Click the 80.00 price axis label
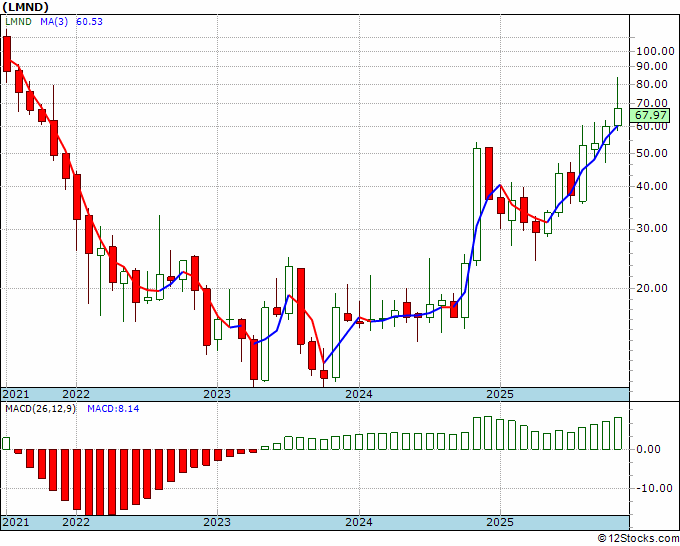 [x=652, y=85]
